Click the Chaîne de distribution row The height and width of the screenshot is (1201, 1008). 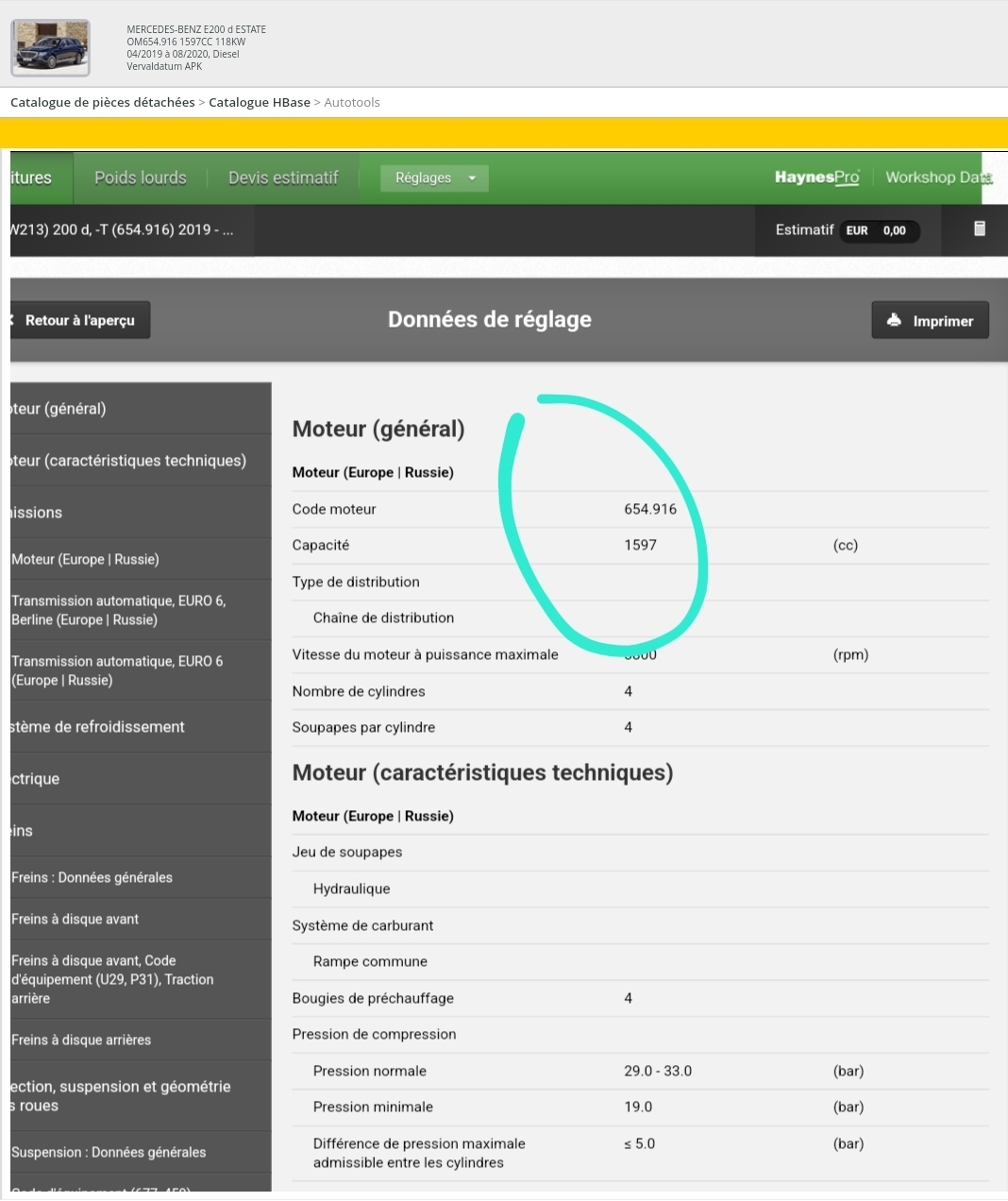point(641,618)
